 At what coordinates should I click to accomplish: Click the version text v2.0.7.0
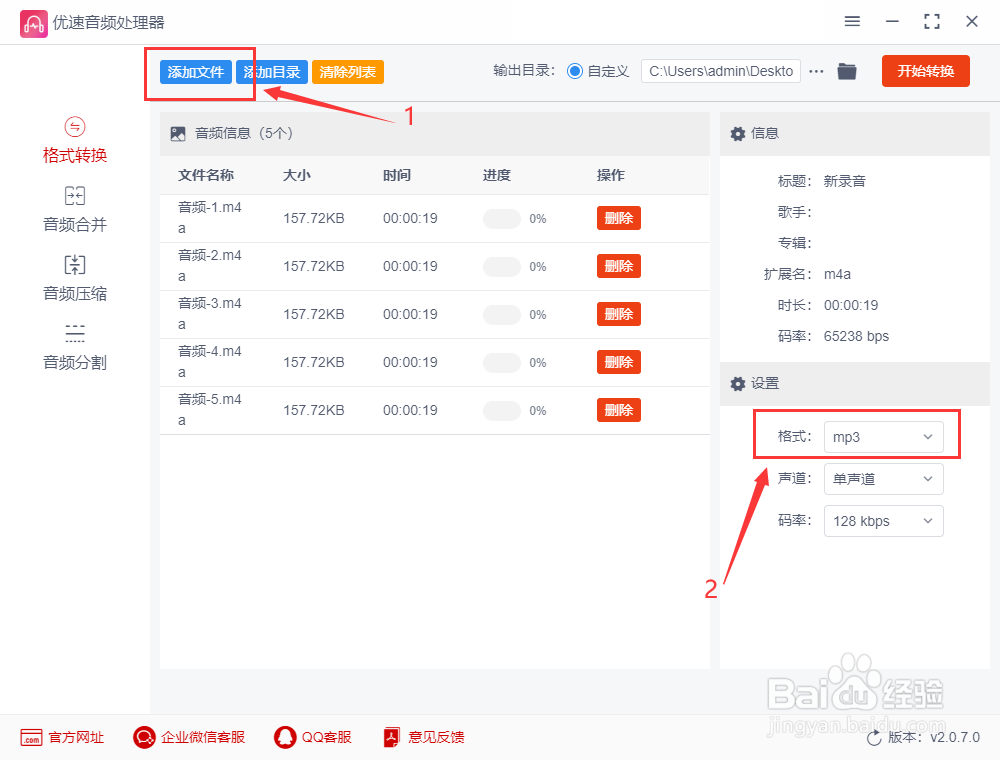click(x=955, y=738)
